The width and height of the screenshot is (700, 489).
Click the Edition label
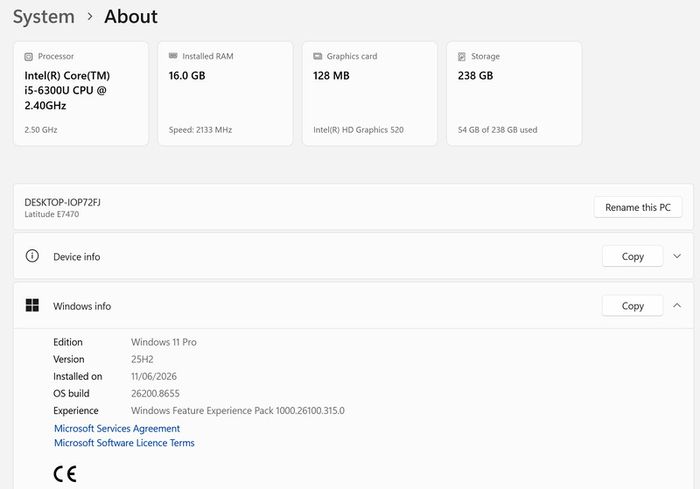68,342
